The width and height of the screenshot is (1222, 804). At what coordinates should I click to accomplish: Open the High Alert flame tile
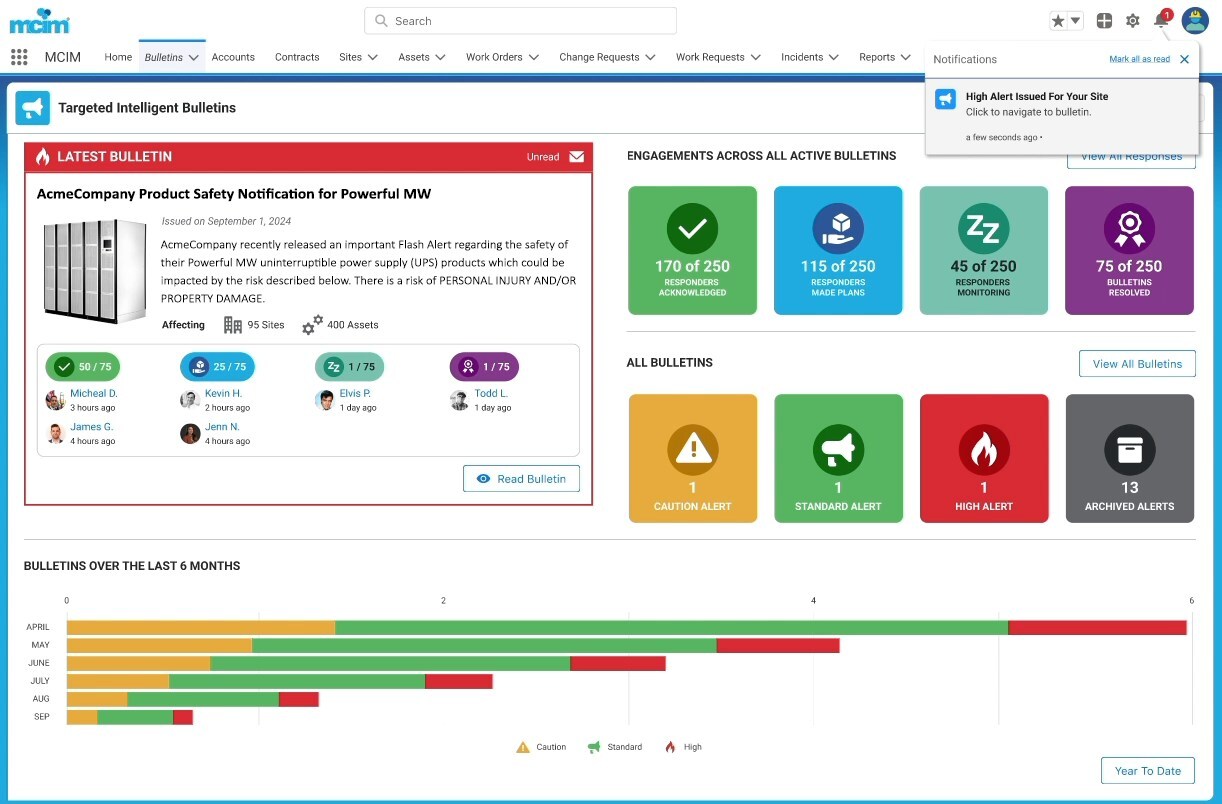[x=984, y=458]
